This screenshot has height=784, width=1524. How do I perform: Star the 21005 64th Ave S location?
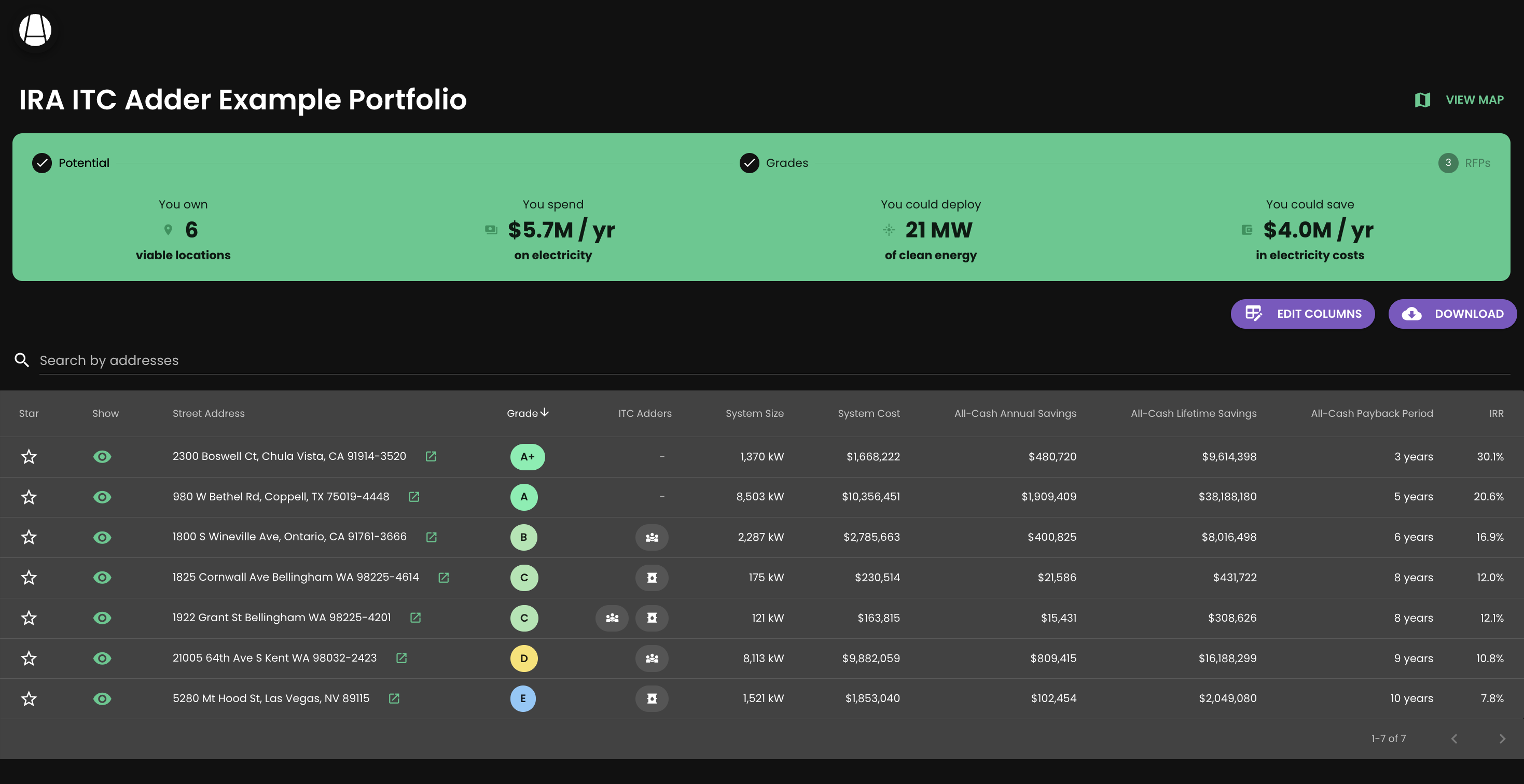29,658
